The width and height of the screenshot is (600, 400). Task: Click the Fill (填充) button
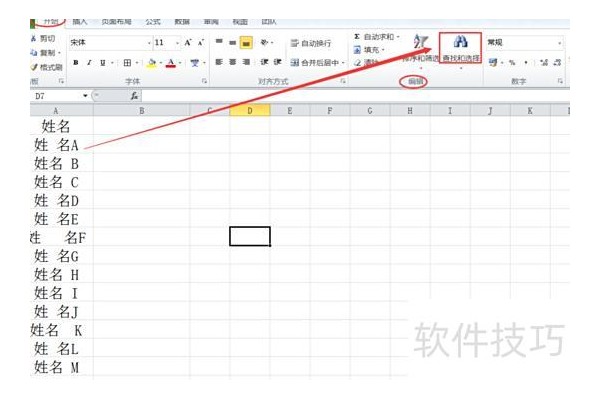tap(367, 50)
